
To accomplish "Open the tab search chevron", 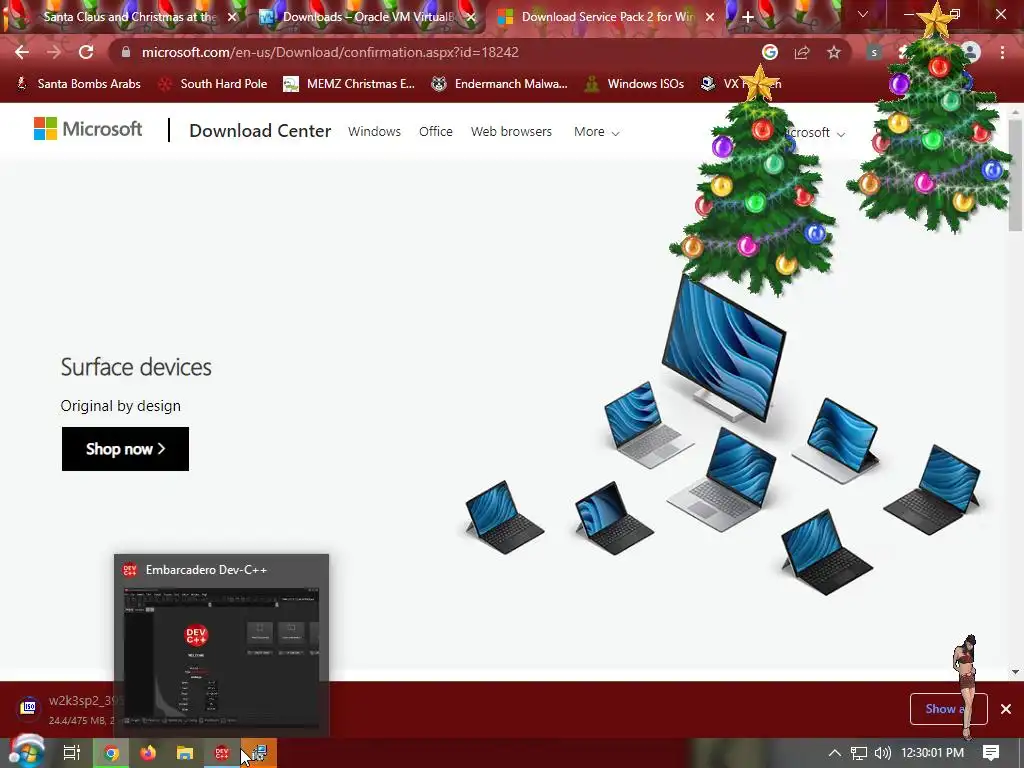I will click(x=863, y=14).
